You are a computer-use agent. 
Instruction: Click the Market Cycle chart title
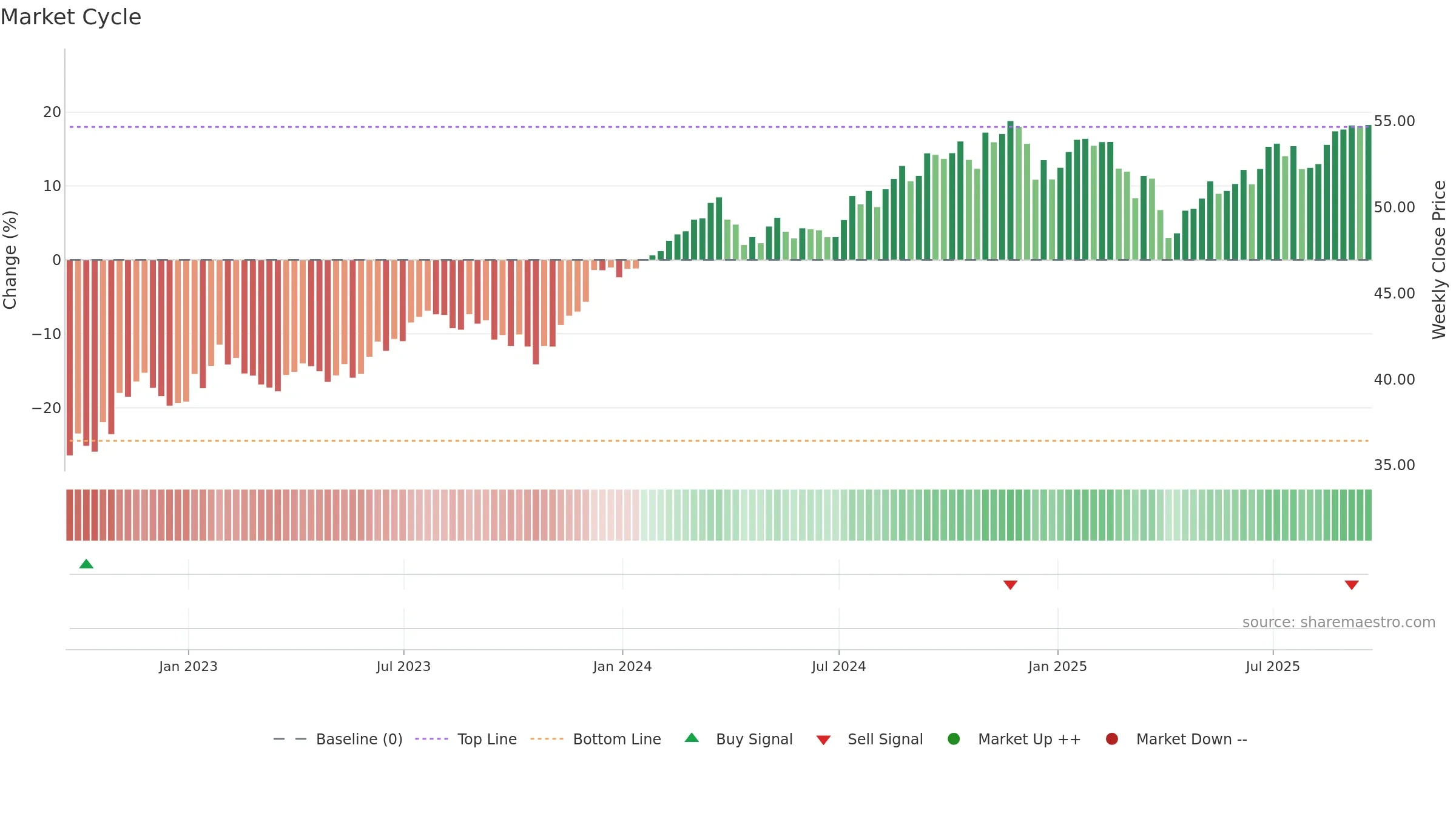(x=71, y=17)
